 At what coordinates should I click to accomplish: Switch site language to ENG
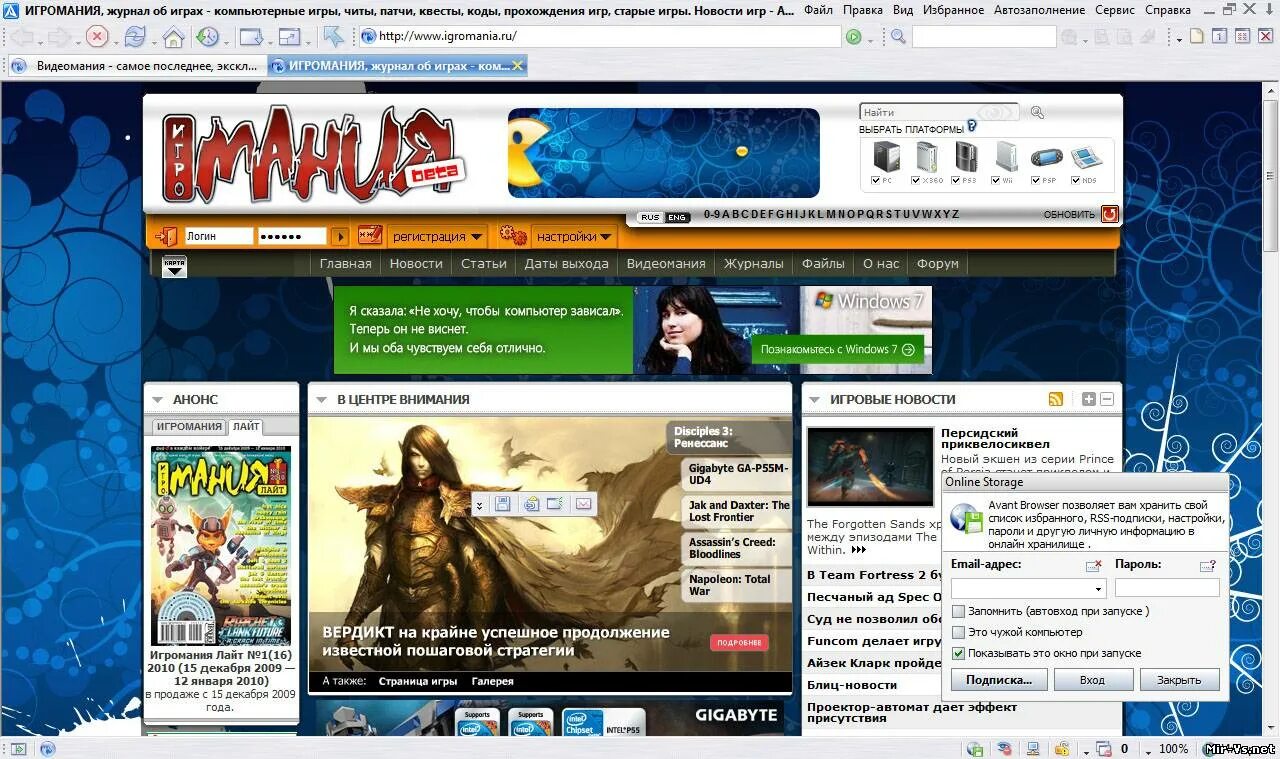[677, 217]
